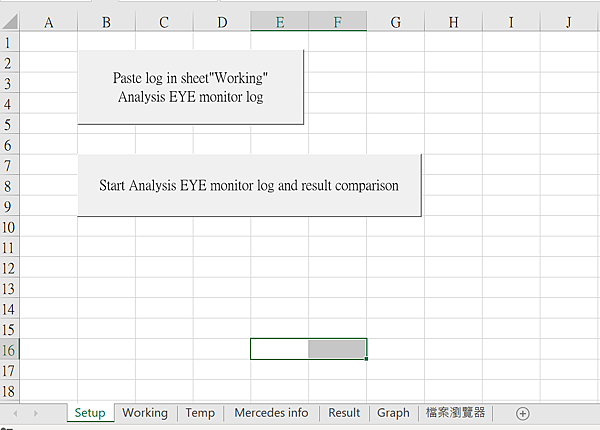Select row 1 header
Image resolution: width=600 pixels, height=430 pixels.
pyautogui.click(x=10, y=42)
